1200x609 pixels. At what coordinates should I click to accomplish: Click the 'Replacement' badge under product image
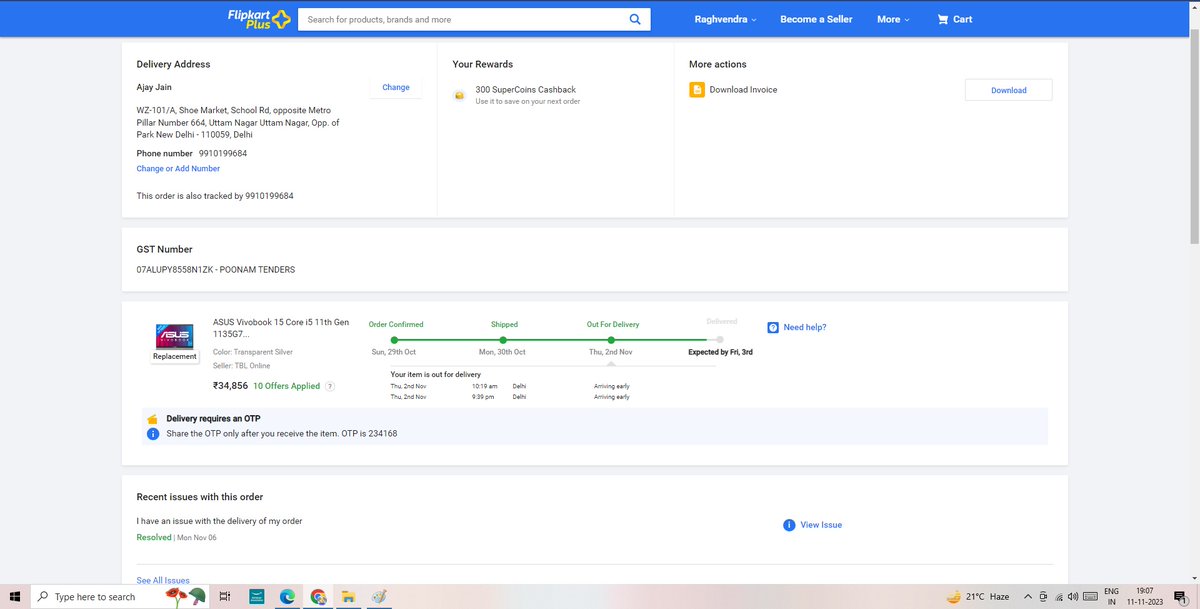(175, 356)
